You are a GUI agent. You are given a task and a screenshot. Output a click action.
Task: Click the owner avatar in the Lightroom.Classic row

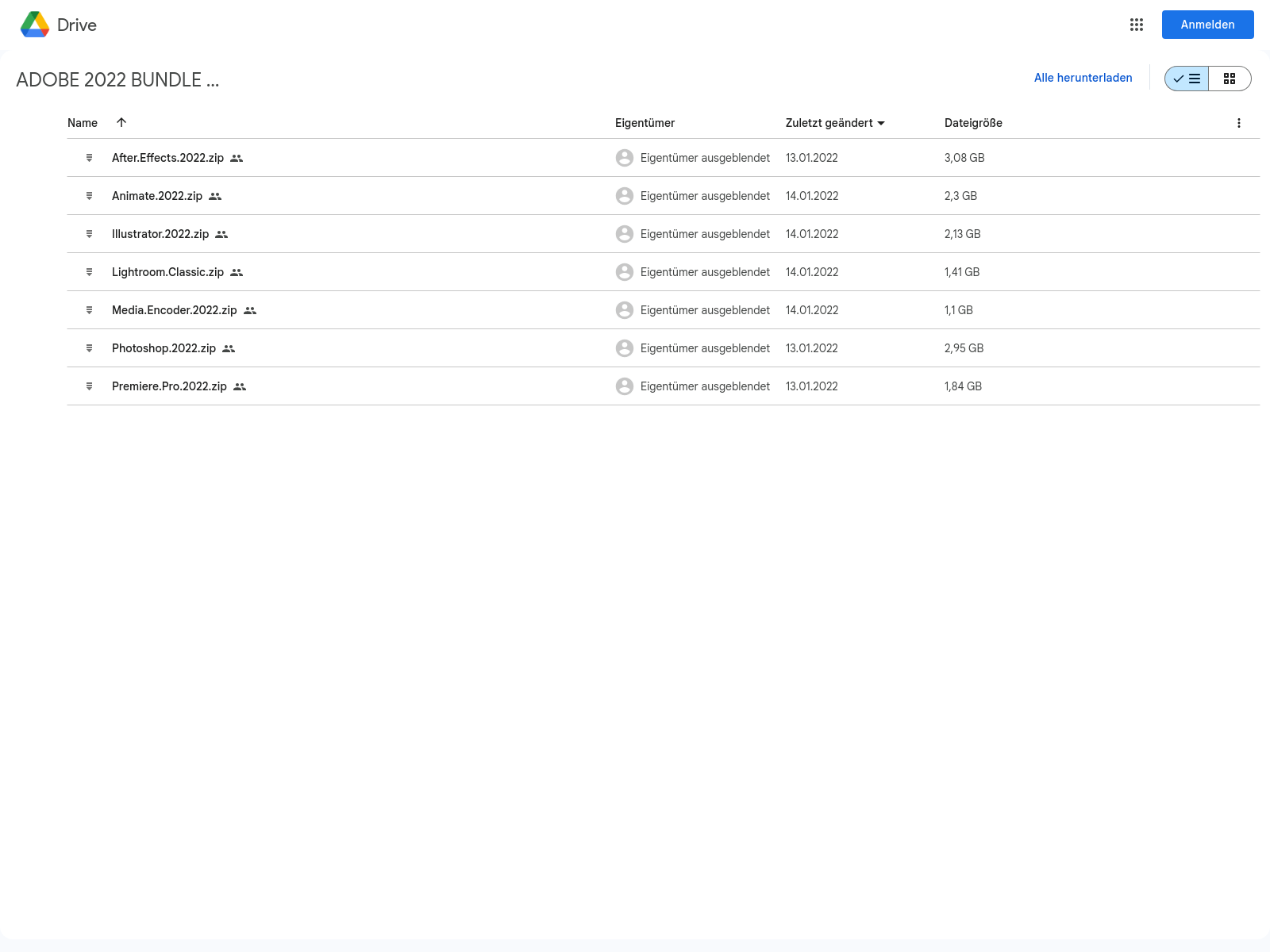625,272
